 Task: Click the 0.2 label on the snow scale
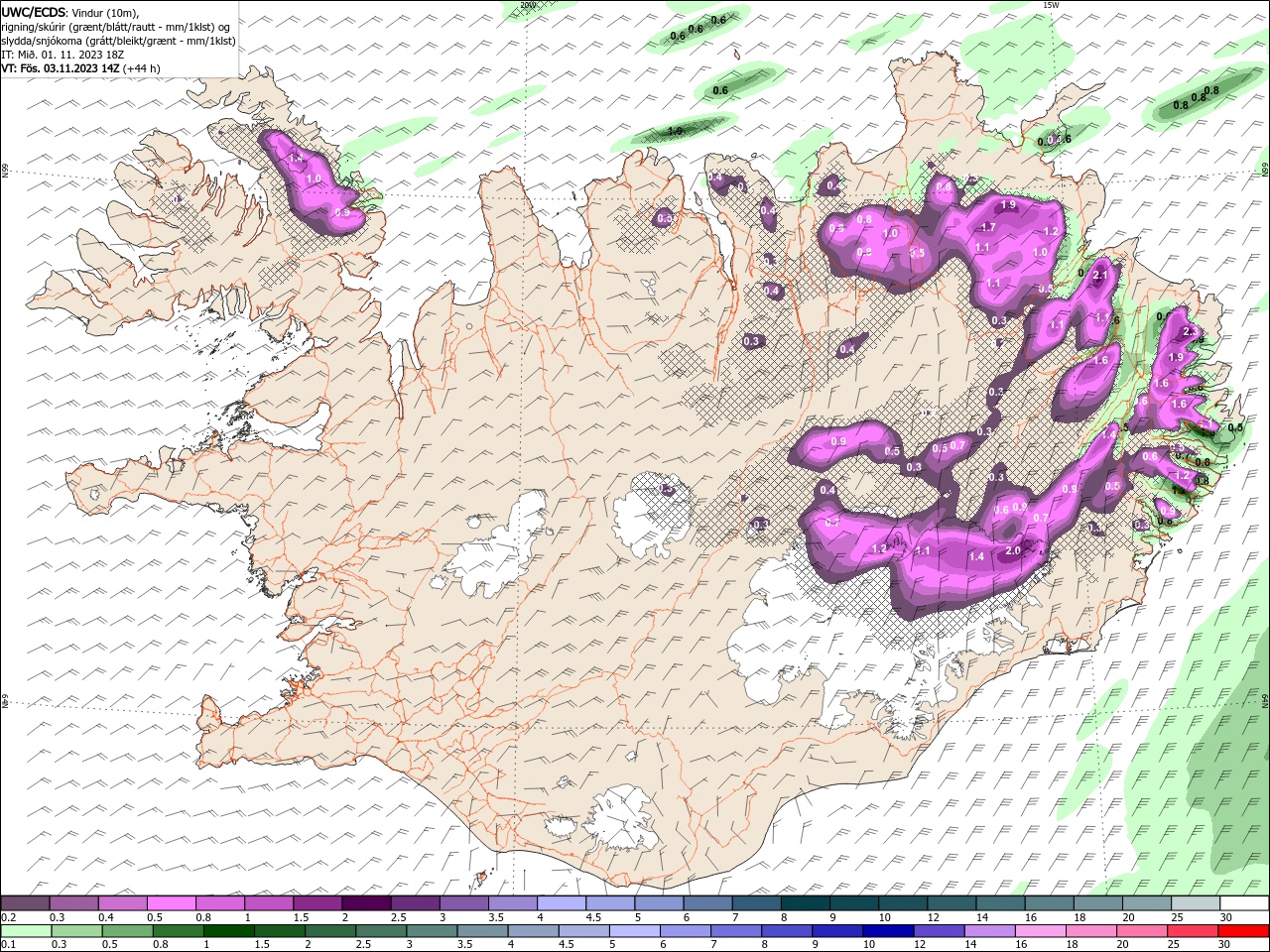point(8,917)
